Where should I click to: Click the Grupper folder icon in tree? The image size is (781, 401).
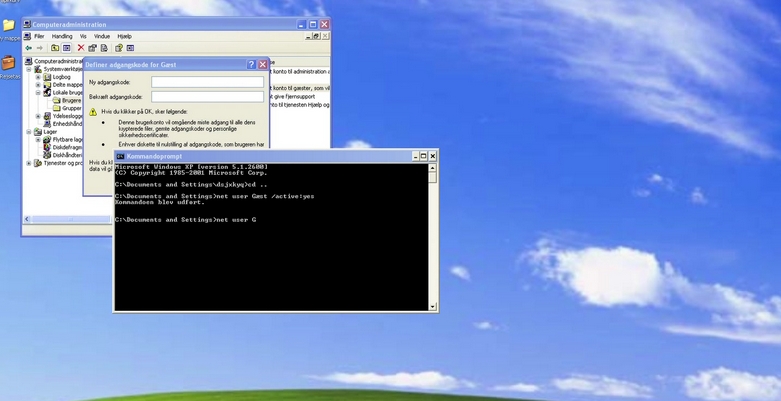(x=56, y=108)
